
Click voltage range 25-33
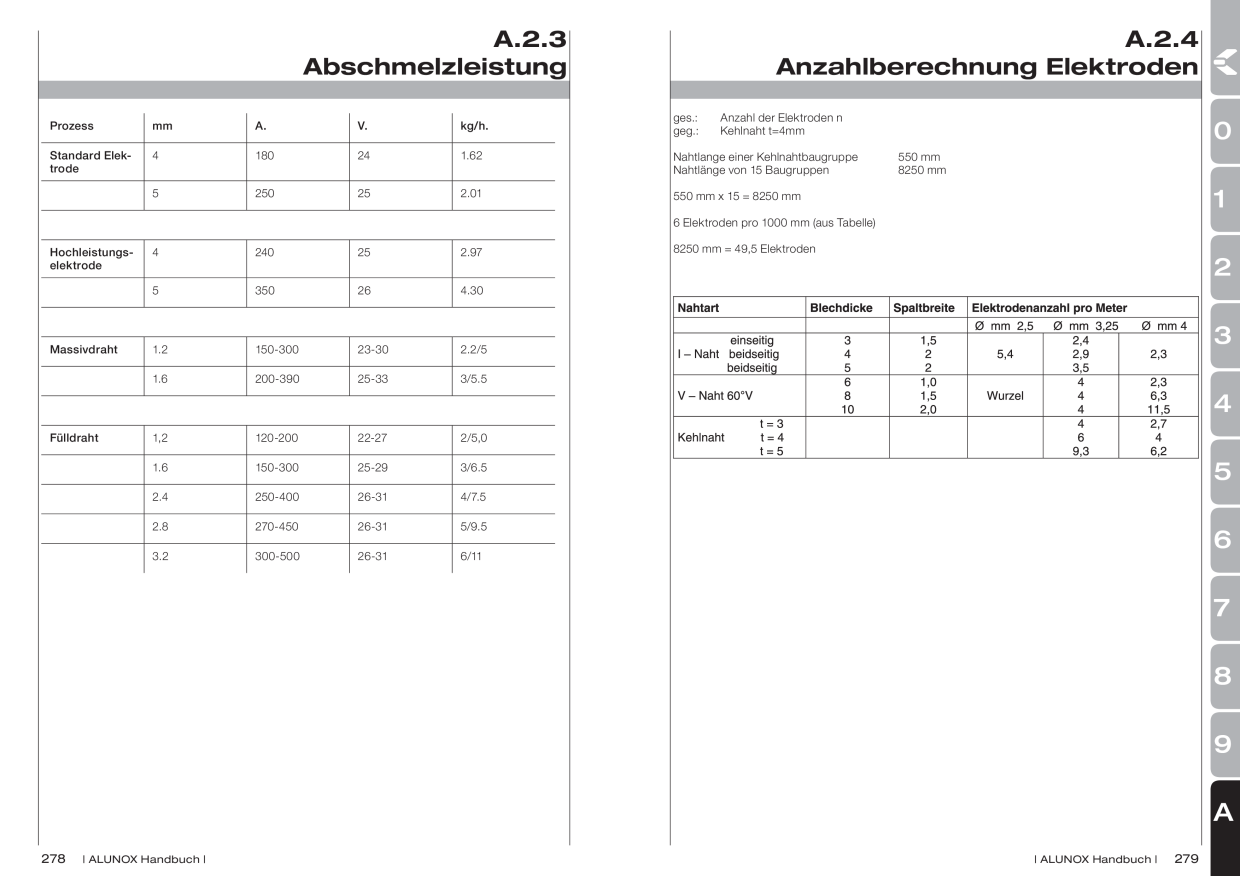click(x=372, y=381)
